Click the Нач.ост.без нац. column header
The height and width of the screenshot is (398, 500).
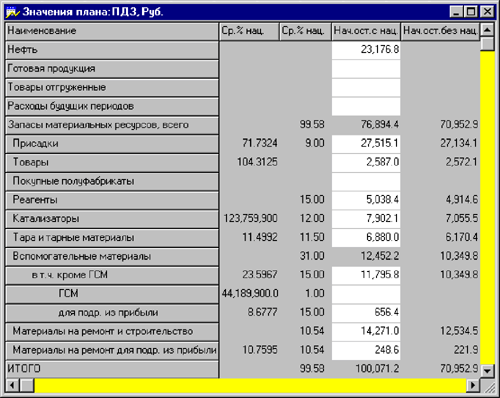[x=440, y=31]
